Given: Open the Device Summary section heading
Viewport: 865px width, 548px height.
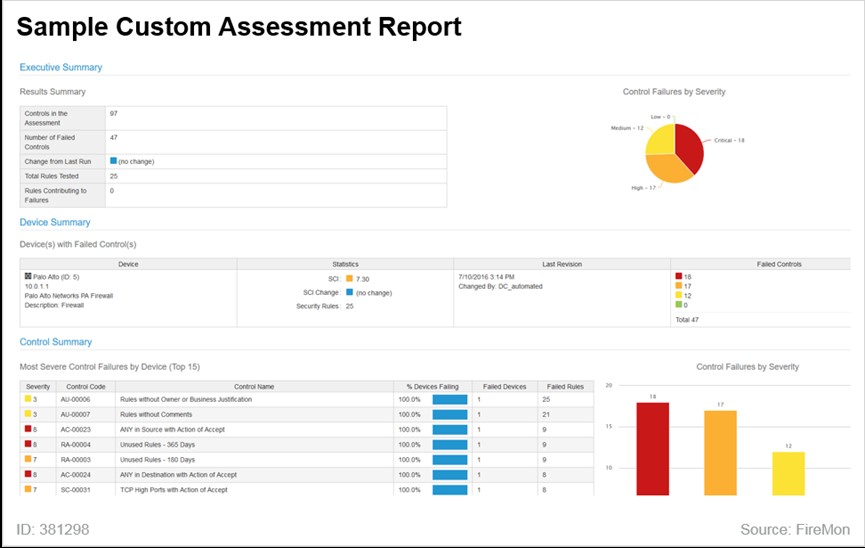Looking at the screenshot, I should coord(55,222).
